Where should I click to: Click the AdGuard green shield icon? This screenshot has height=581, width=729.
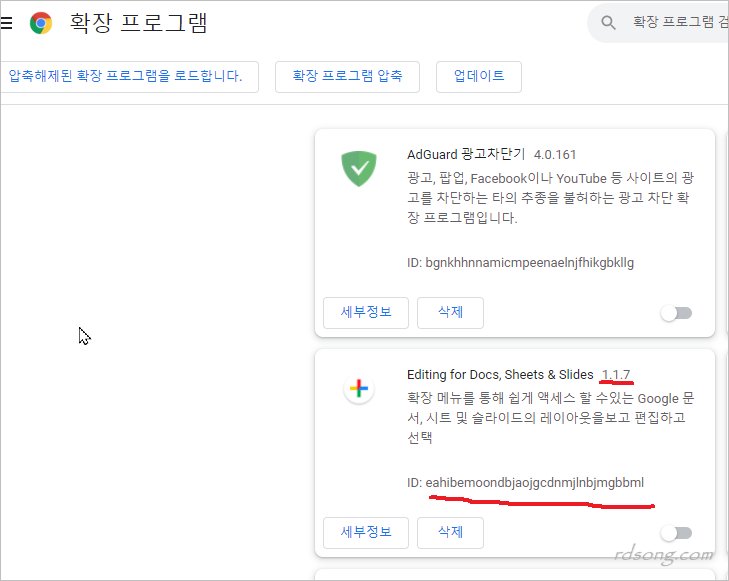[x=358, y=167]
